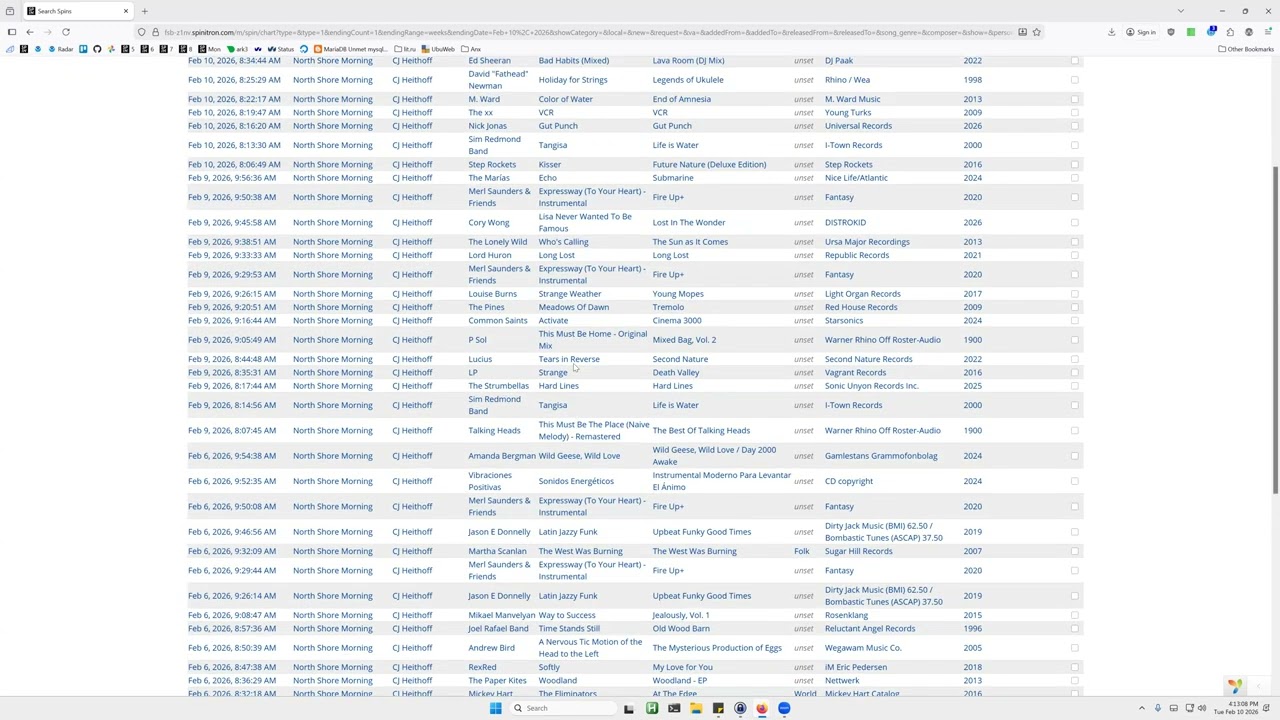Screen dimensions: 1280x720
Task: Tick the checkbox for the Cory Wong row
Action: click(x=1074, y=223)
